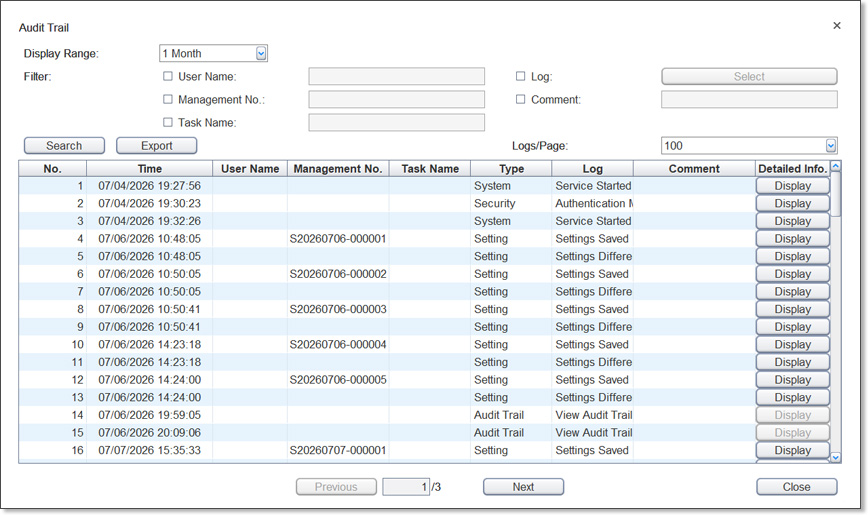Click the Task Name filter text field
Image resolution: width=868 pixels, height=515 pixels.
396,122
